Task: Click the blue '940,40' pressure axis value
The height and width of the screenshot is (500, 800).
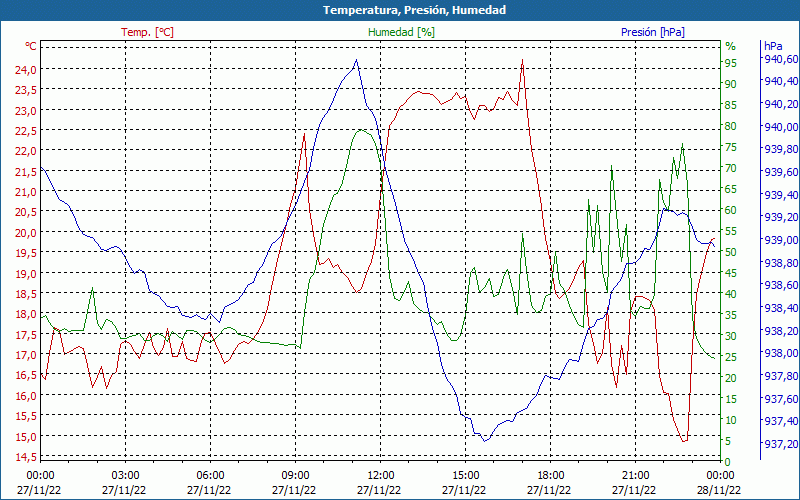Action: [x=780, y=81]
